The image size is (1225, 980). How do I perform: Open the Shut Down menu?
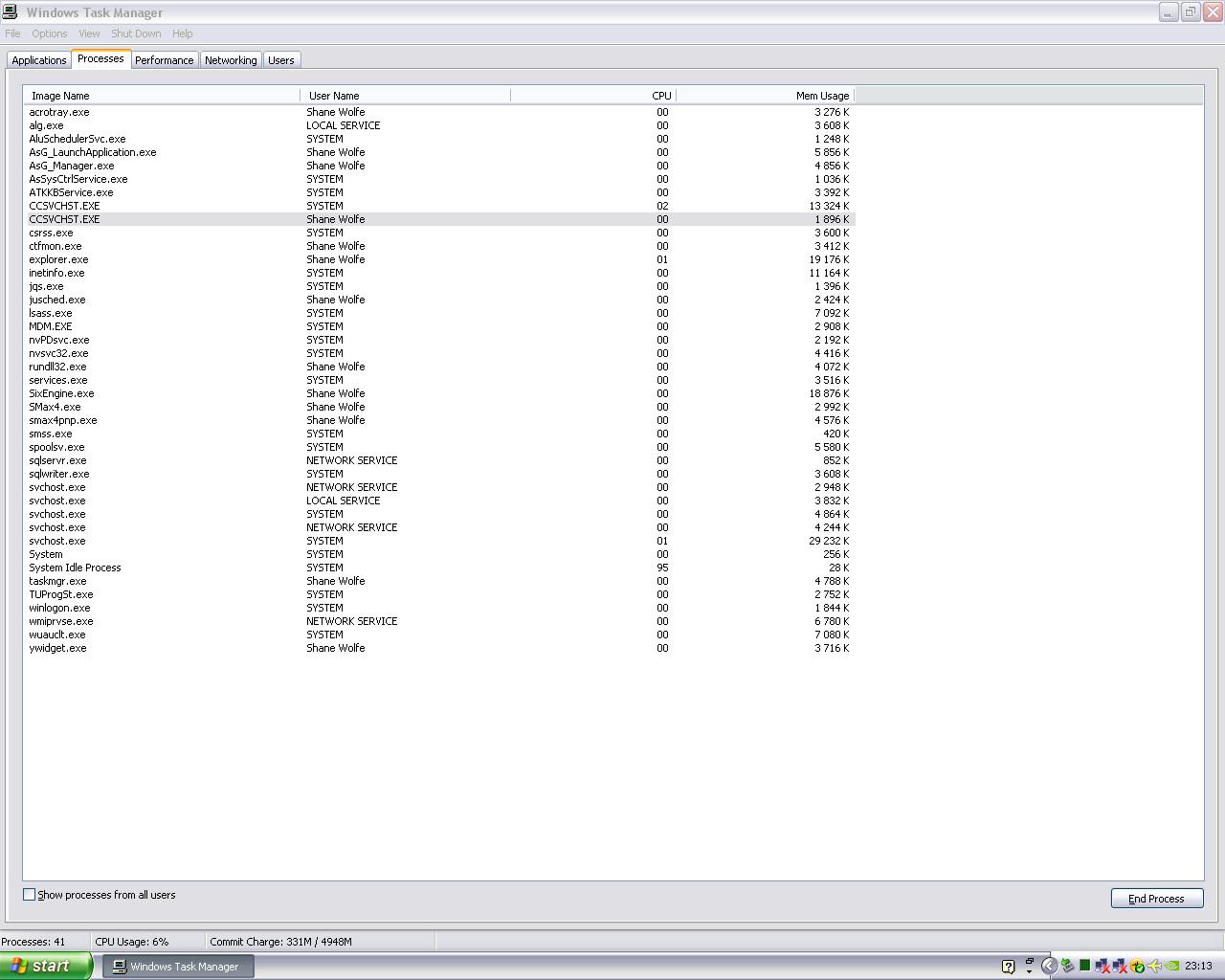(x=136, y=33)
